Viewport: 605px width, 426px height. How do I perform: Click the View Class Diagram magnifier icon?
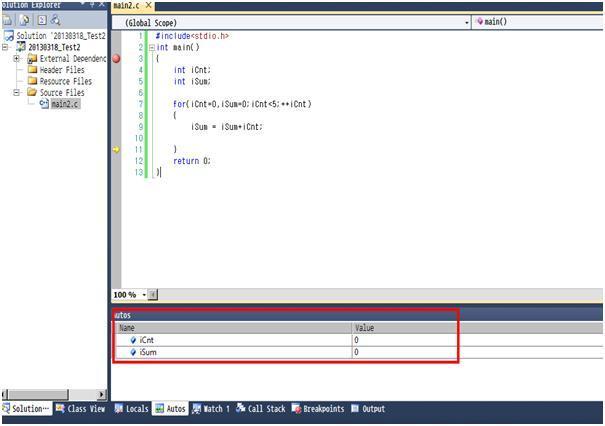click(x=56, y=20)
